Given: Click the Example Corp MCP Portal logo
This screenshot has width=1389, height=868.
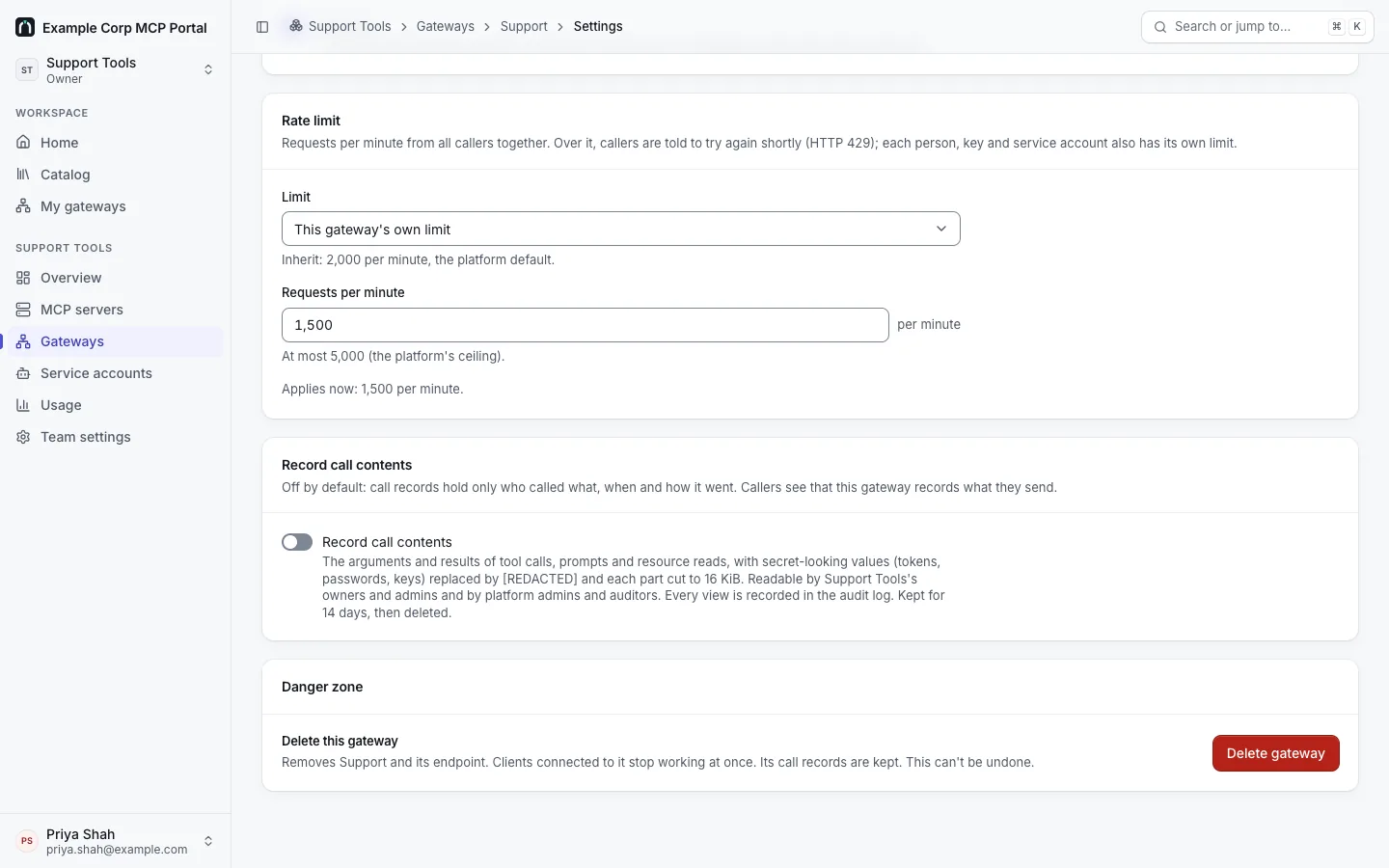Looking at the screenshot, I should [x=25, y=27].
